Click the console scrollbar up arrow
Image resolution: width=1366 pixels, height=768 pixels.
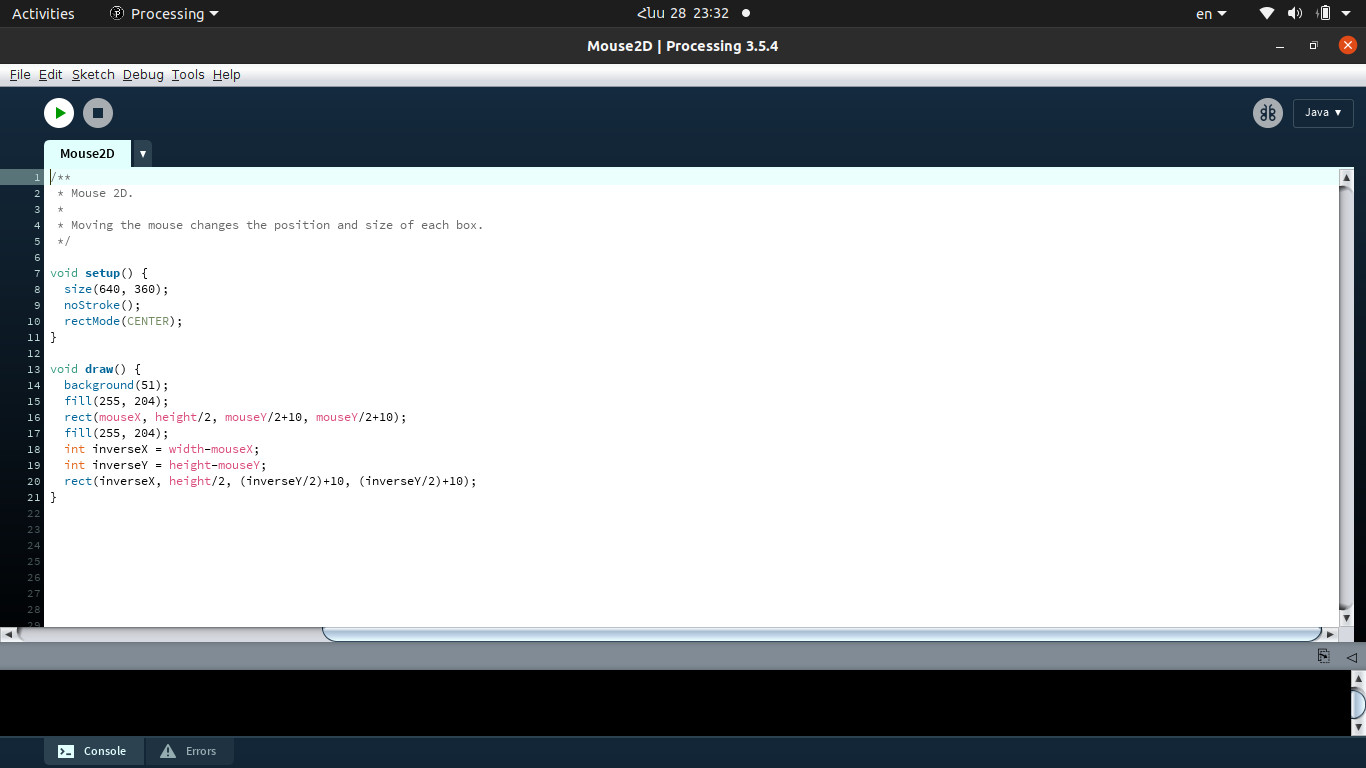pyautogui.click(x=1358, y=679)
